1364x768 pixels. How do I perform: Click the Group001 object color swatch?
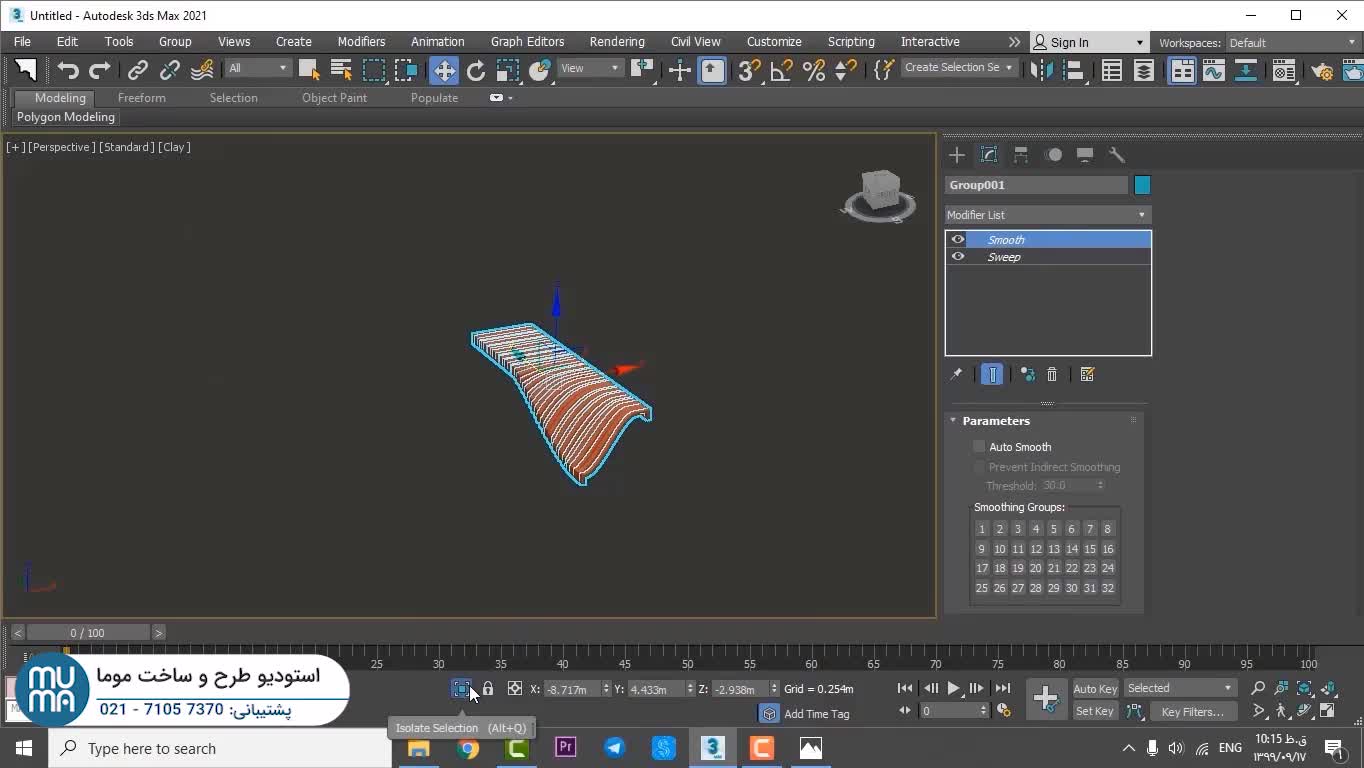1142,185
